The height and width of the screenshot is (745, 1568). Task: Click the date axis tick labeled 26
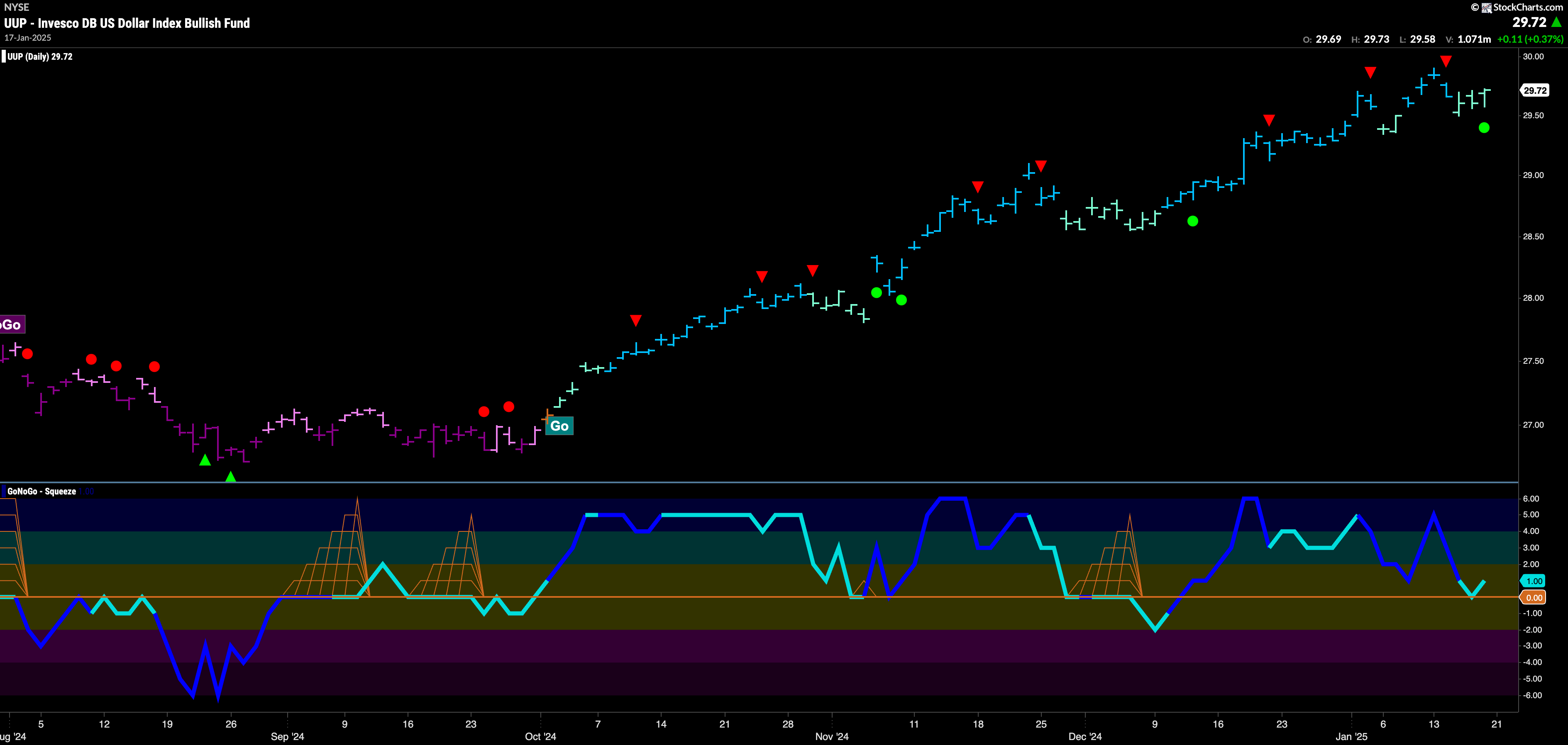pyautogui.click(x=231, y=724)
